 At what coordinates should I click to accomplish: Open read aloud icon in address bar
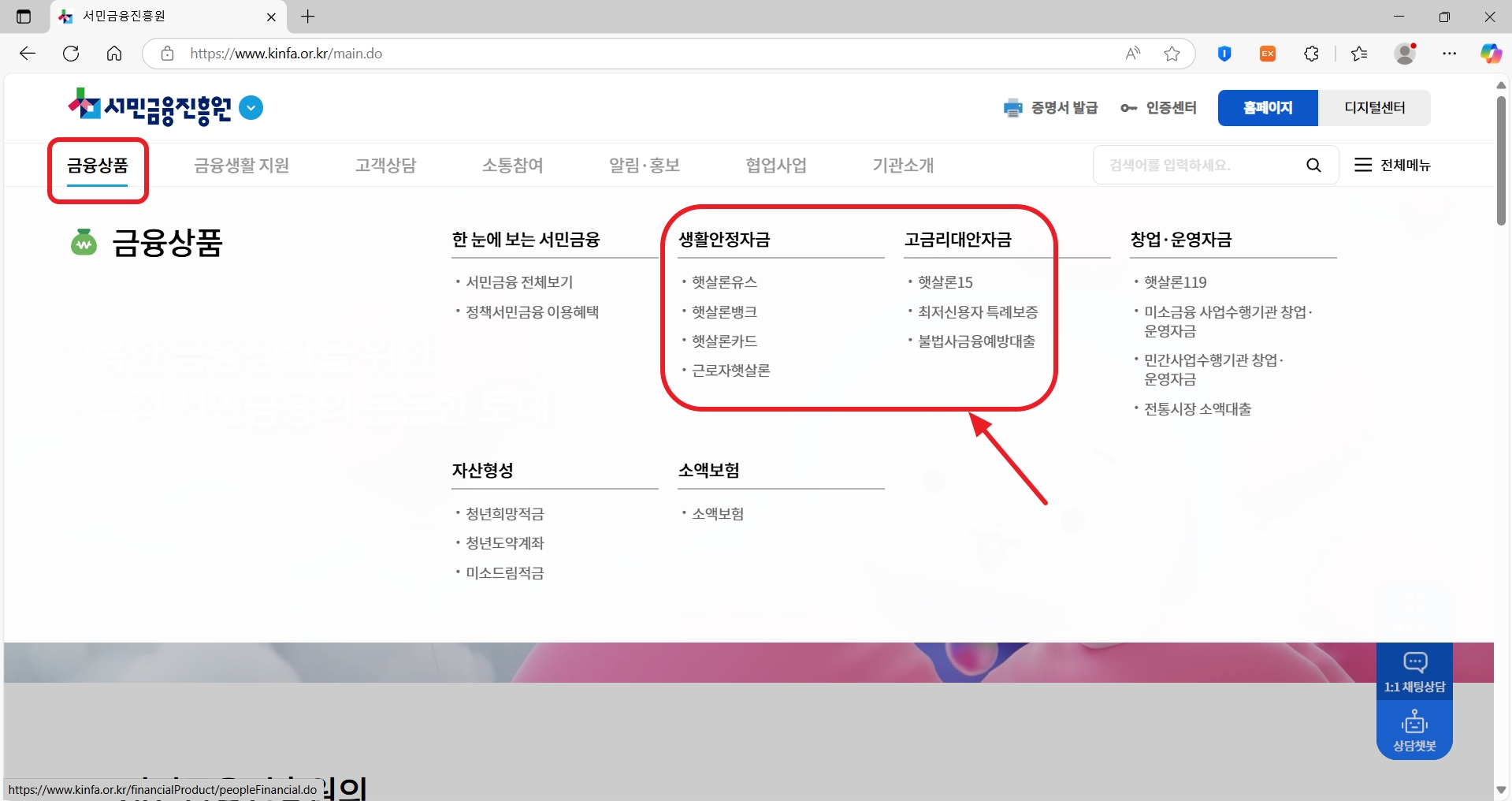pyautogui.click(x=1133, y=54)
